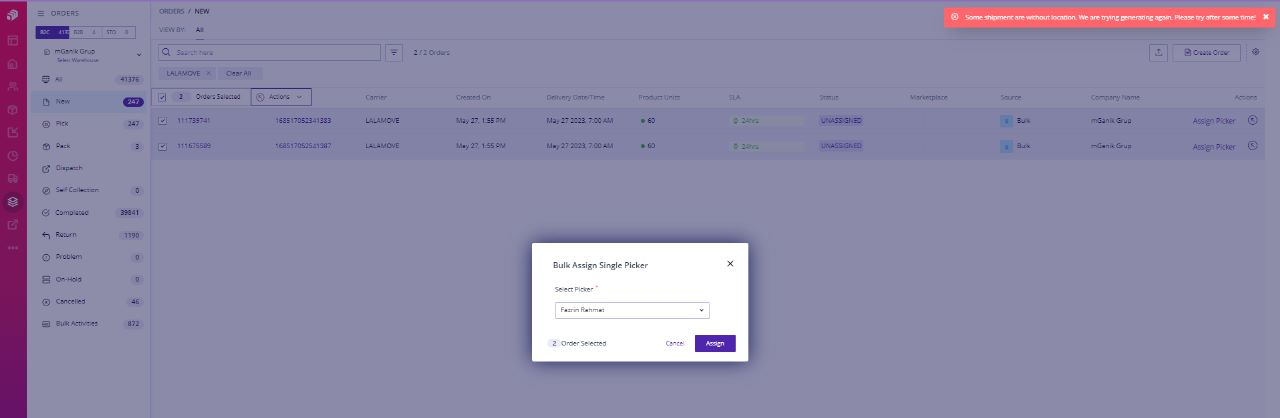Open the Dispatch sidebar item

coord(91,168)
